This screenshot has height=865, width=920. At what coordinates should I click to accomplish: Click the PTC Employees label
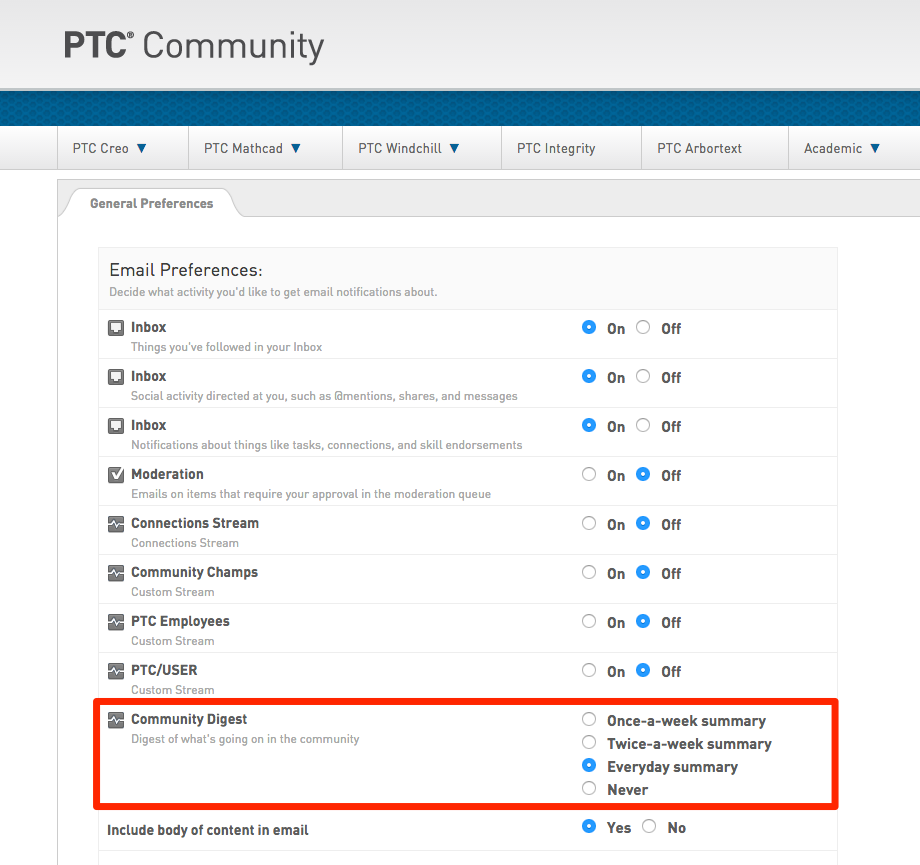click(180, 621)
